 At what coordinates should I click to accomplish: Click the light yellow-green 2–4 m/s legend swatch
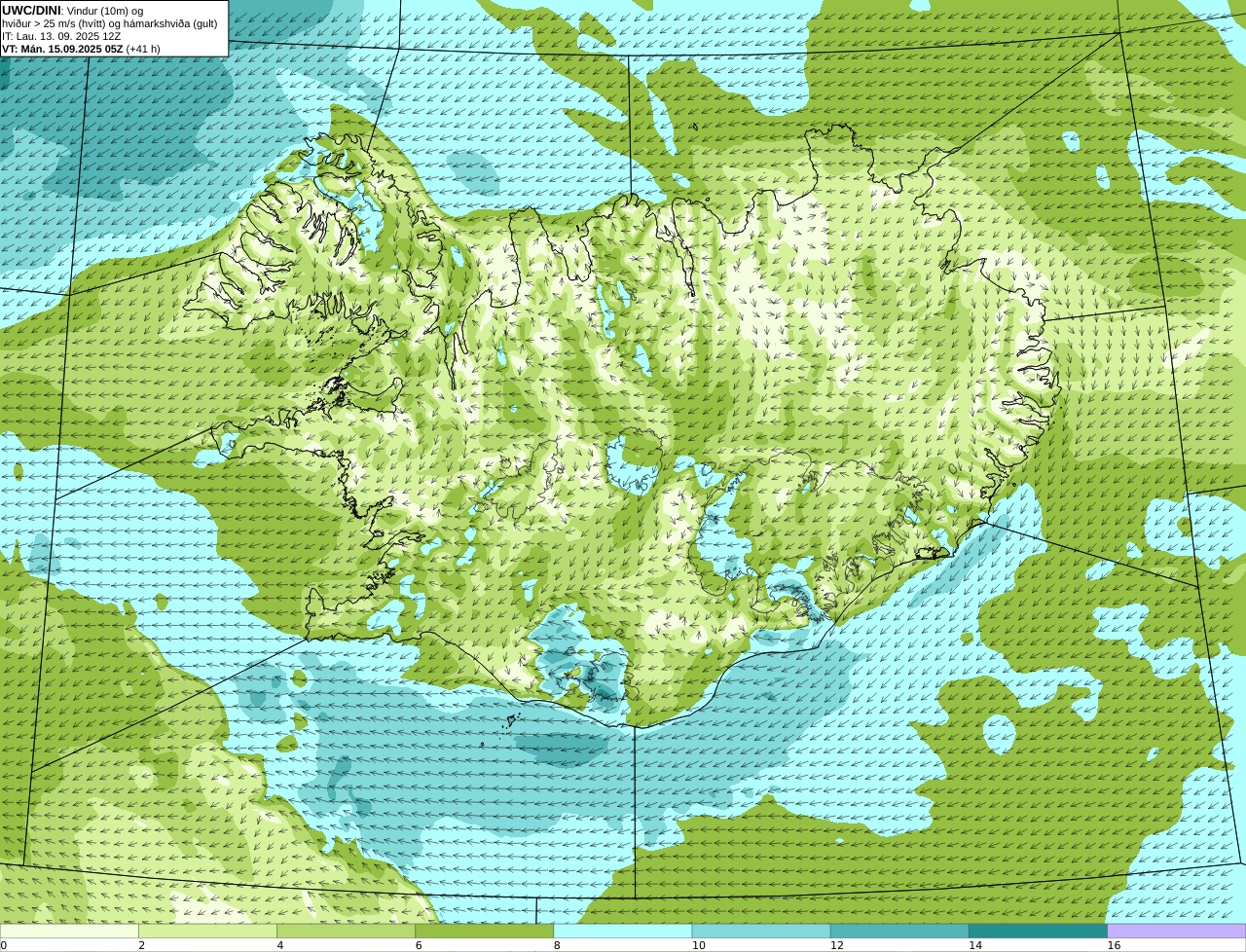tap(208, 931)
